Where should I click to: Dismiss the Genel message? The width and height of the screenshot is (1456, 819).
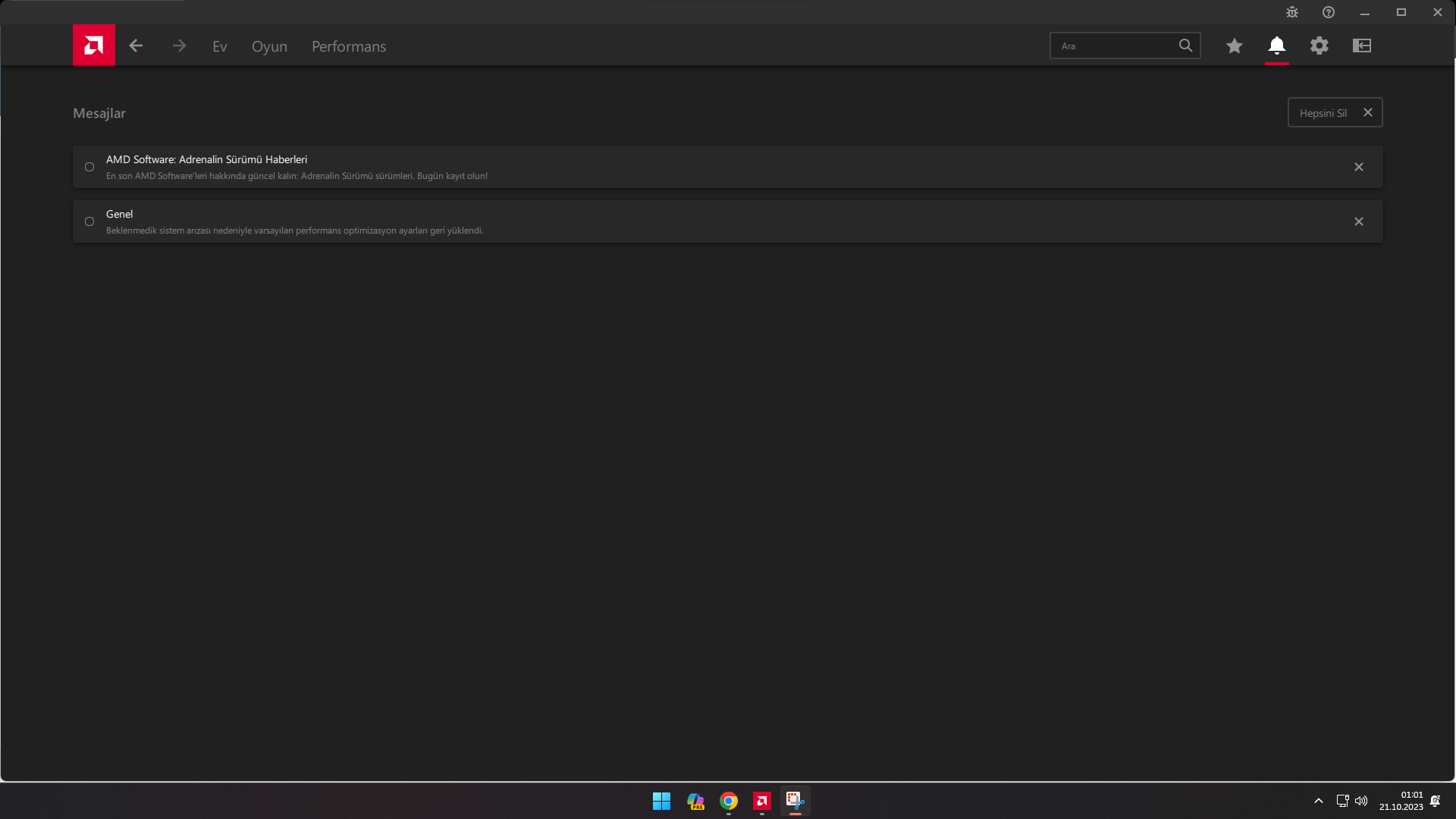pyautogui.click(x=1359, y=221)
